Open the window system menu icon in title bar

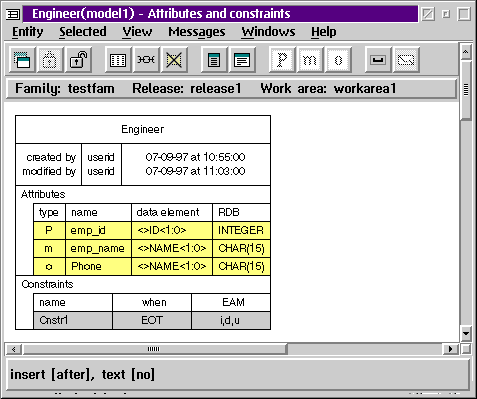click(14, 14)
